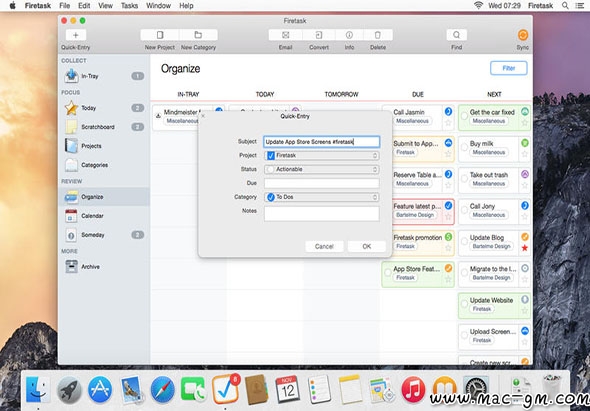
Task: Open iTunes from the Dock
Action: tap(413, 389)
